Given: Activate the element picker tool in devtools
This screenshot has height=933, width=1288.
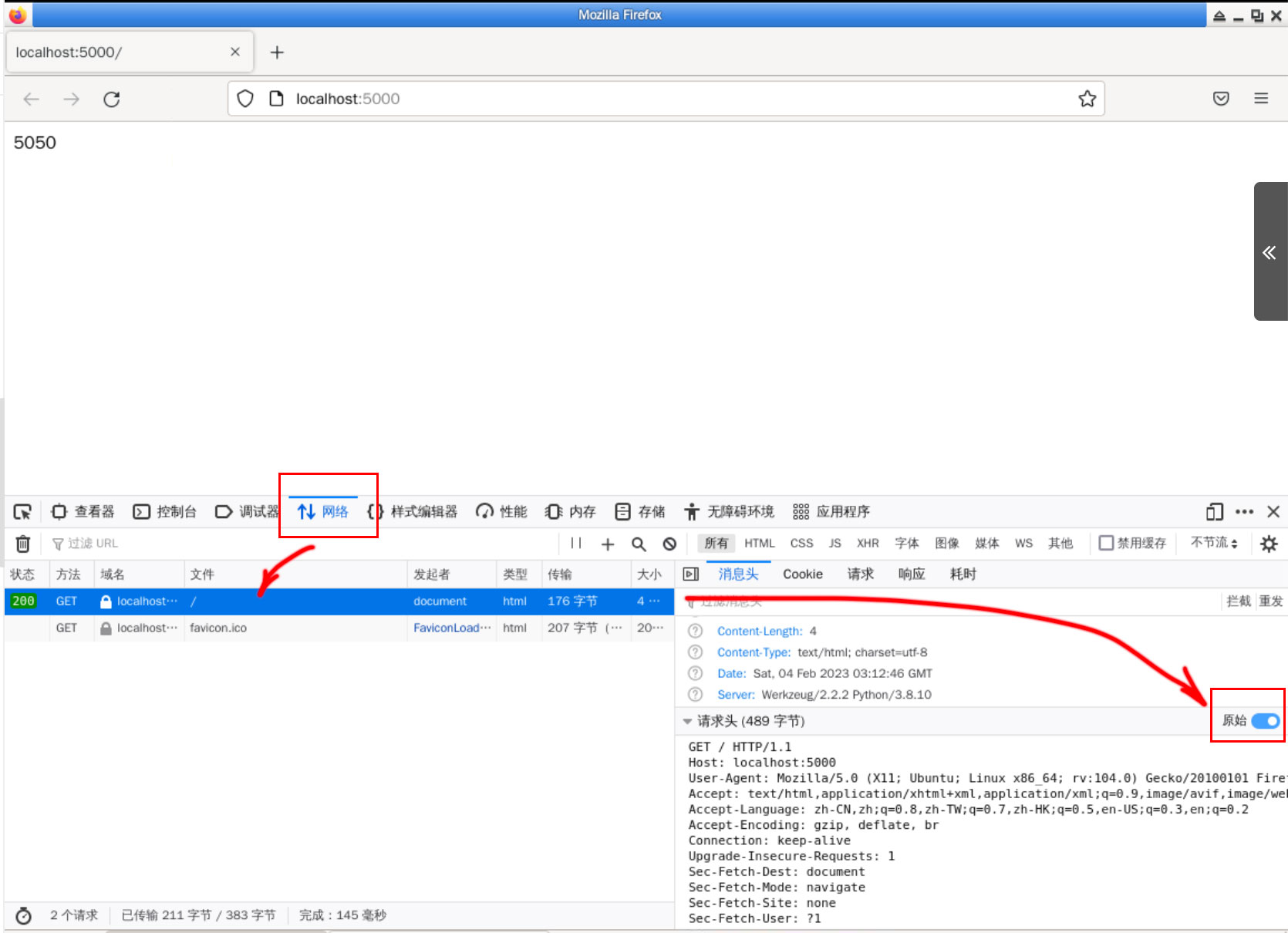Looking at the screenshot, I should 22,512.
